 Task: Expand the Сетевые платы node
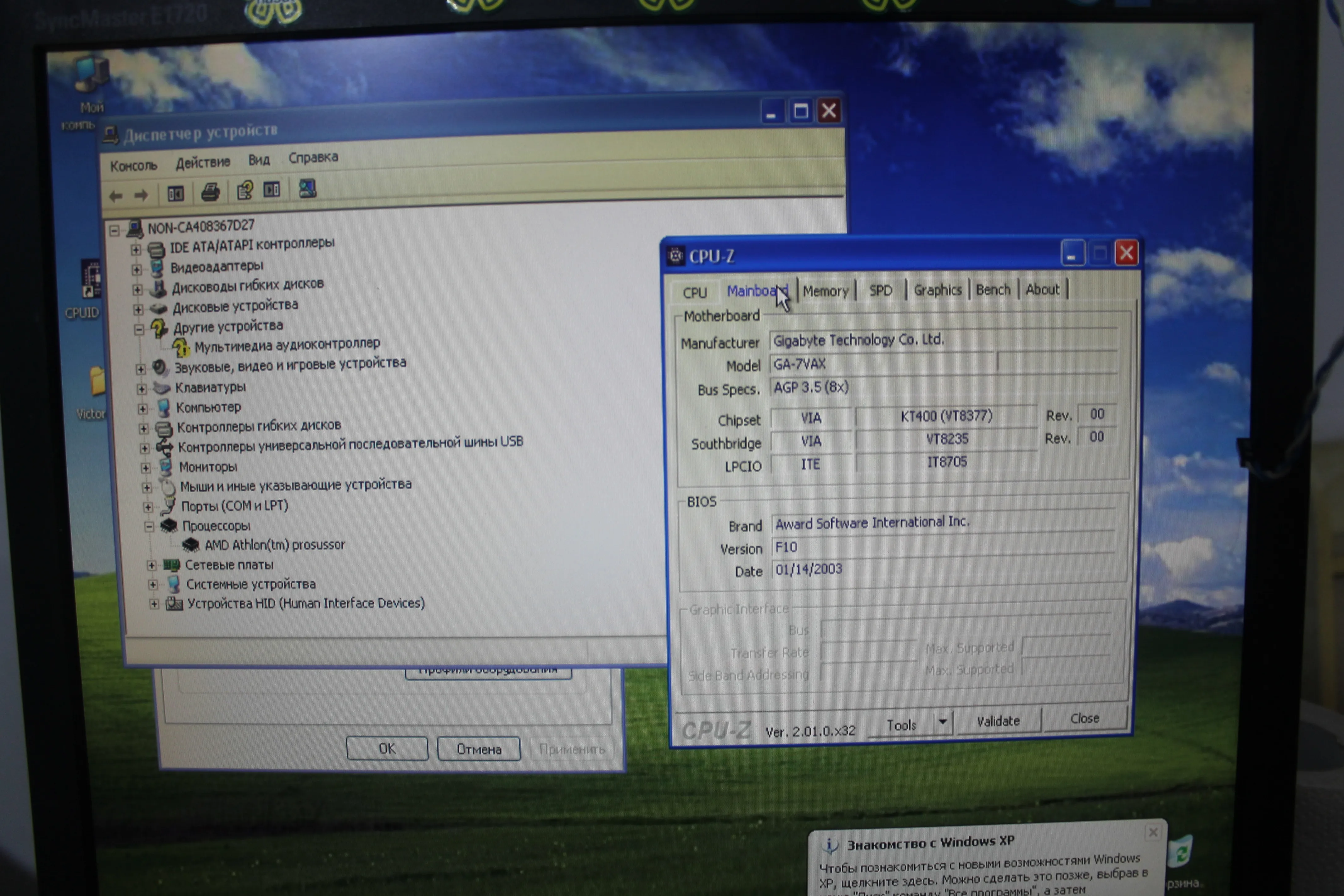(151, 566)
